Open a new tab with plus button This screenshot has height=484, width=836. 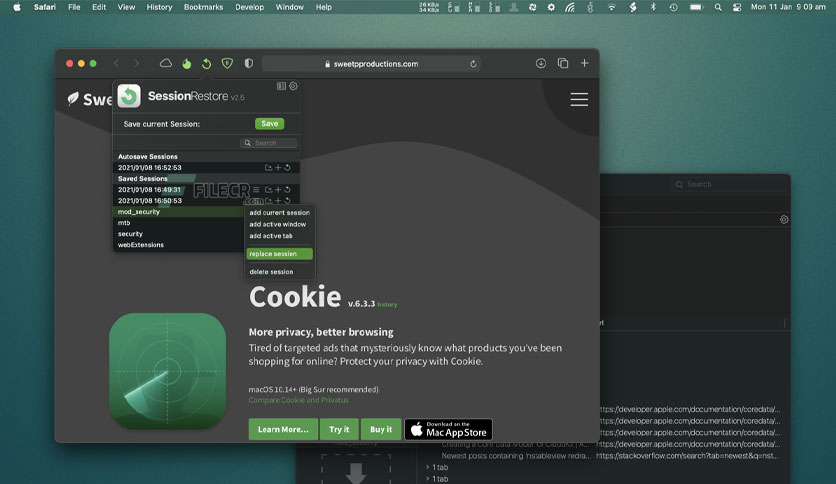(585, 63)
